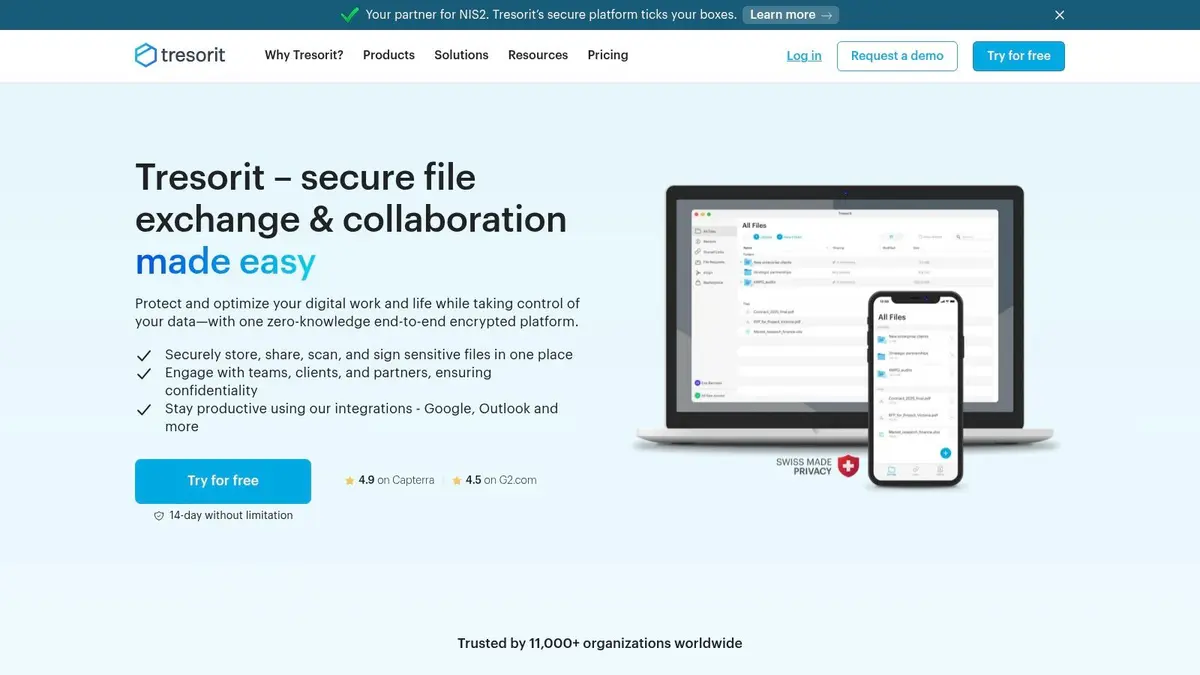Dismiss the NIS2 announcement banner

[x=1060, y=15]
